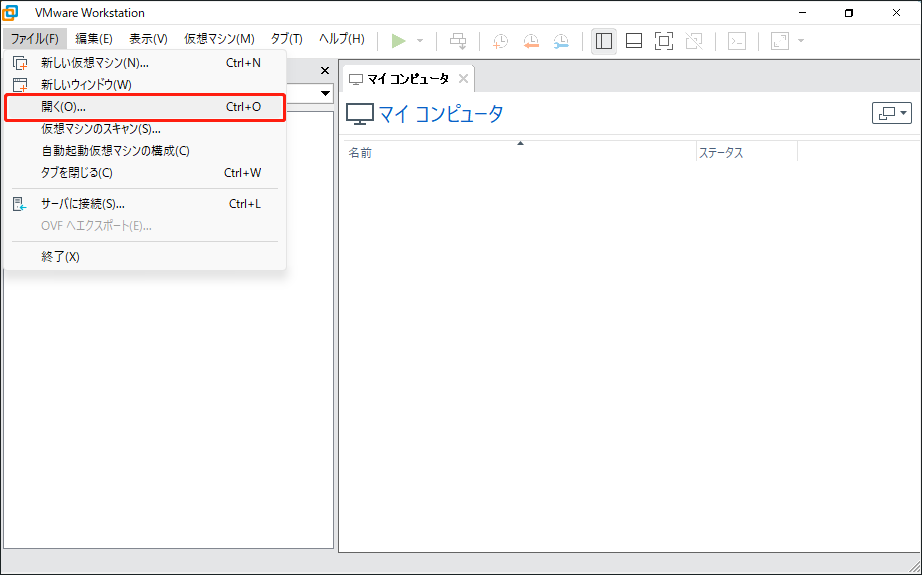Open the Snapshot Manager wrench-clock icon
The height and width of the screenshot is (575, 922).
562,41
